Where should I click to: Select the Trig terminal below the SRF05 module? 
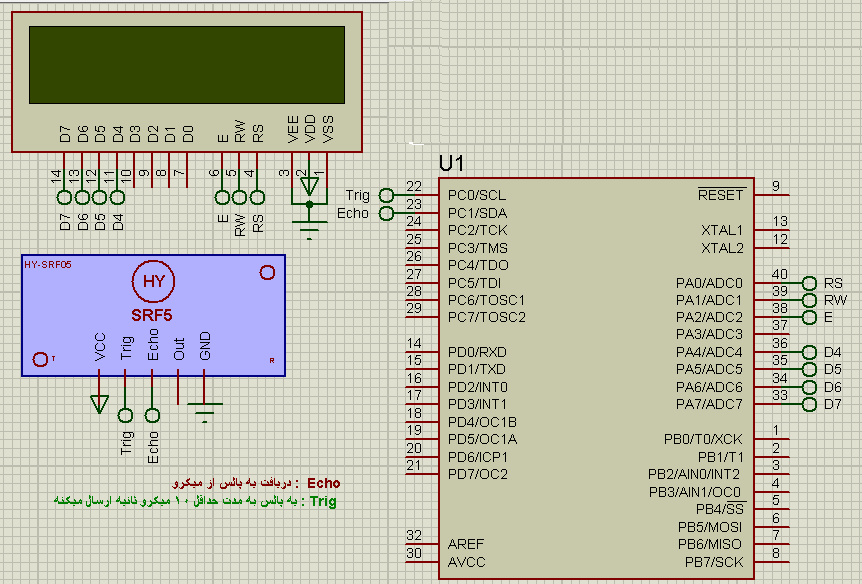pos(125,415)
